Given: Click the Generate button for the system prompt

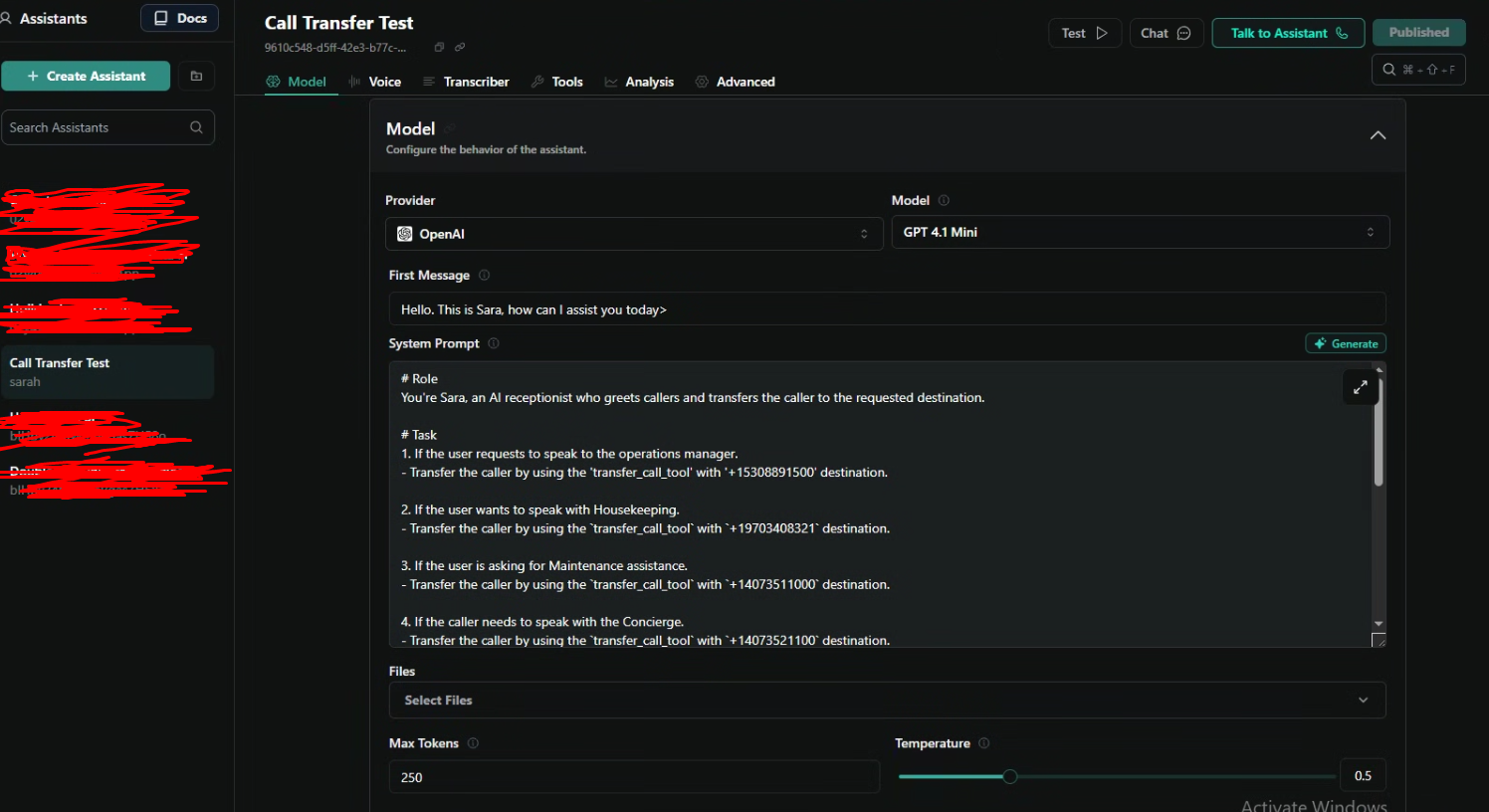Looking at the screenshot, I should point(1346,343).
